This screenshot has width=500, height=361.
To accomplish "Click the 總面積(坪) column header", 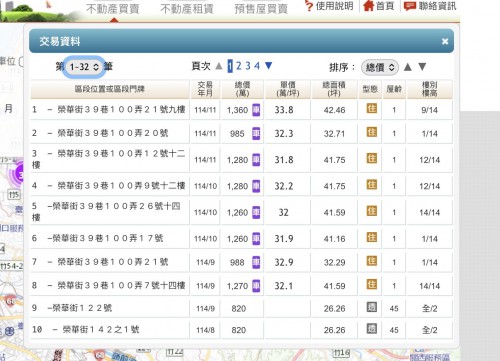I will [334, 89].
